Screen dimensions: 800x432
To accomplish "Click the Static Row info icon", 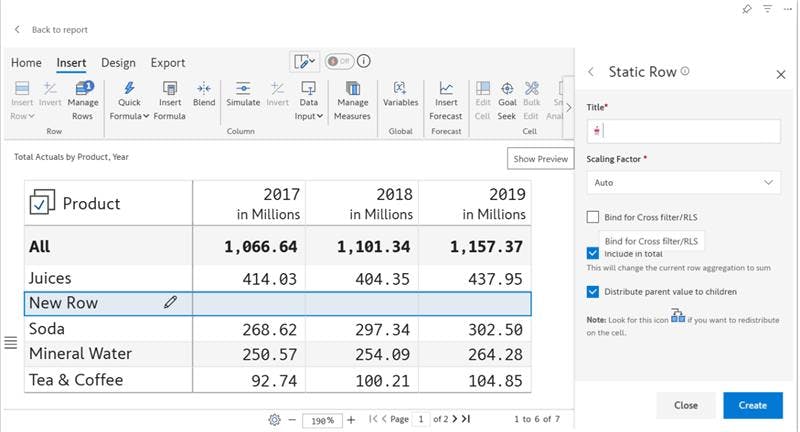I will point(685,71).
